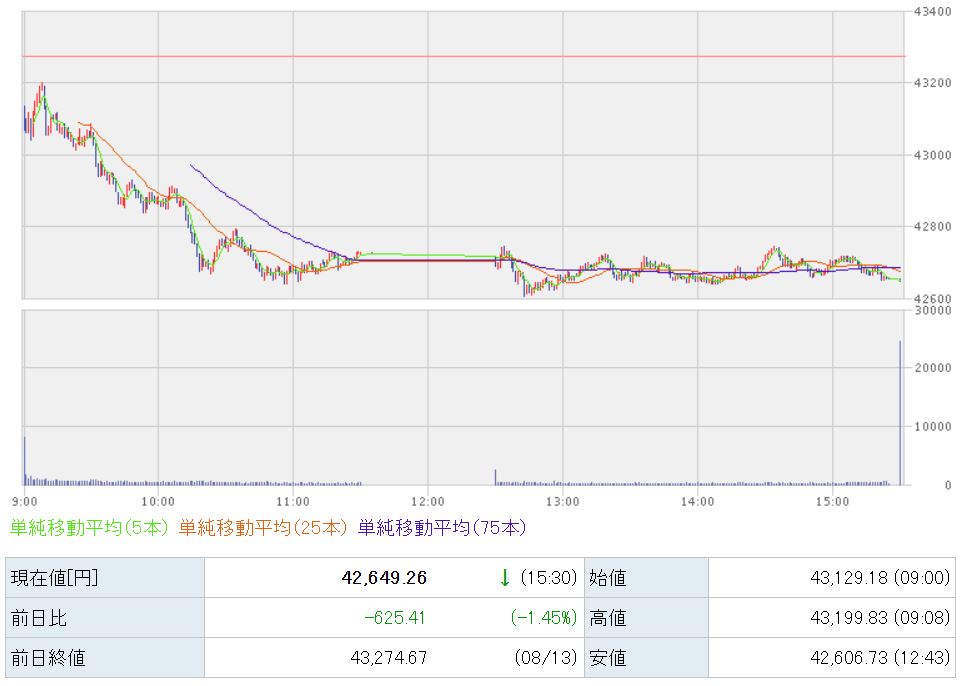The image size is (963, 686).
Task: Click the 9:00 time axis label
Action: [24, 502]
